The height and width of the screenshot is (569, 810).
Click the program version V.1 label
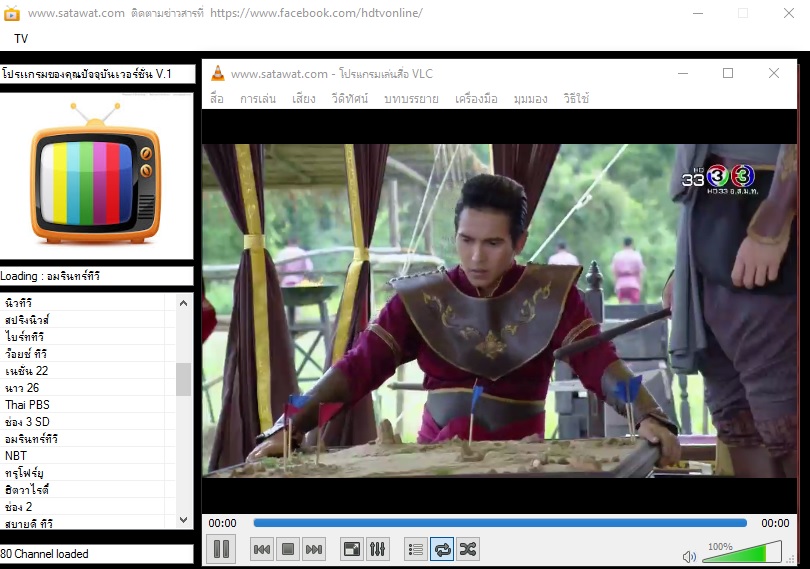point(98,74)
